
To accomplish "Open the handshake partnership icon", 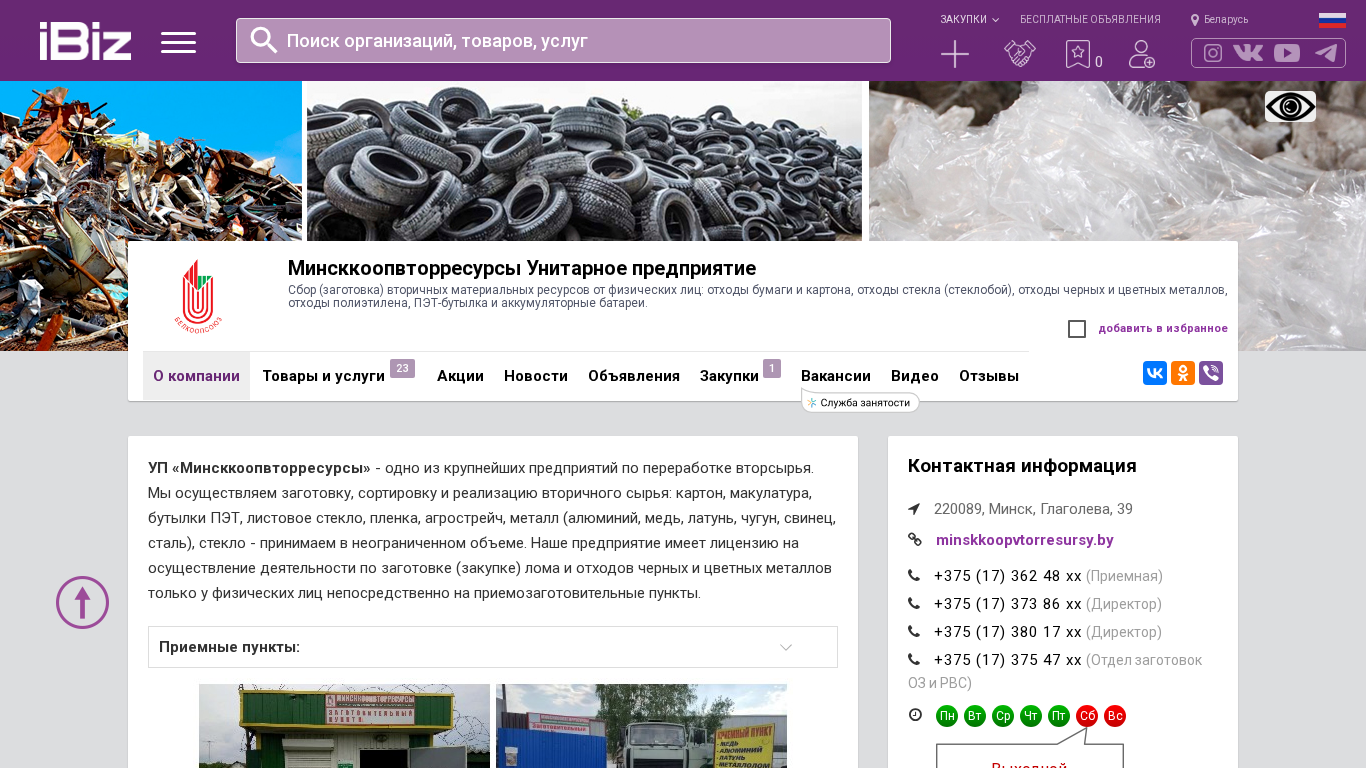I will click(1020, 54).
